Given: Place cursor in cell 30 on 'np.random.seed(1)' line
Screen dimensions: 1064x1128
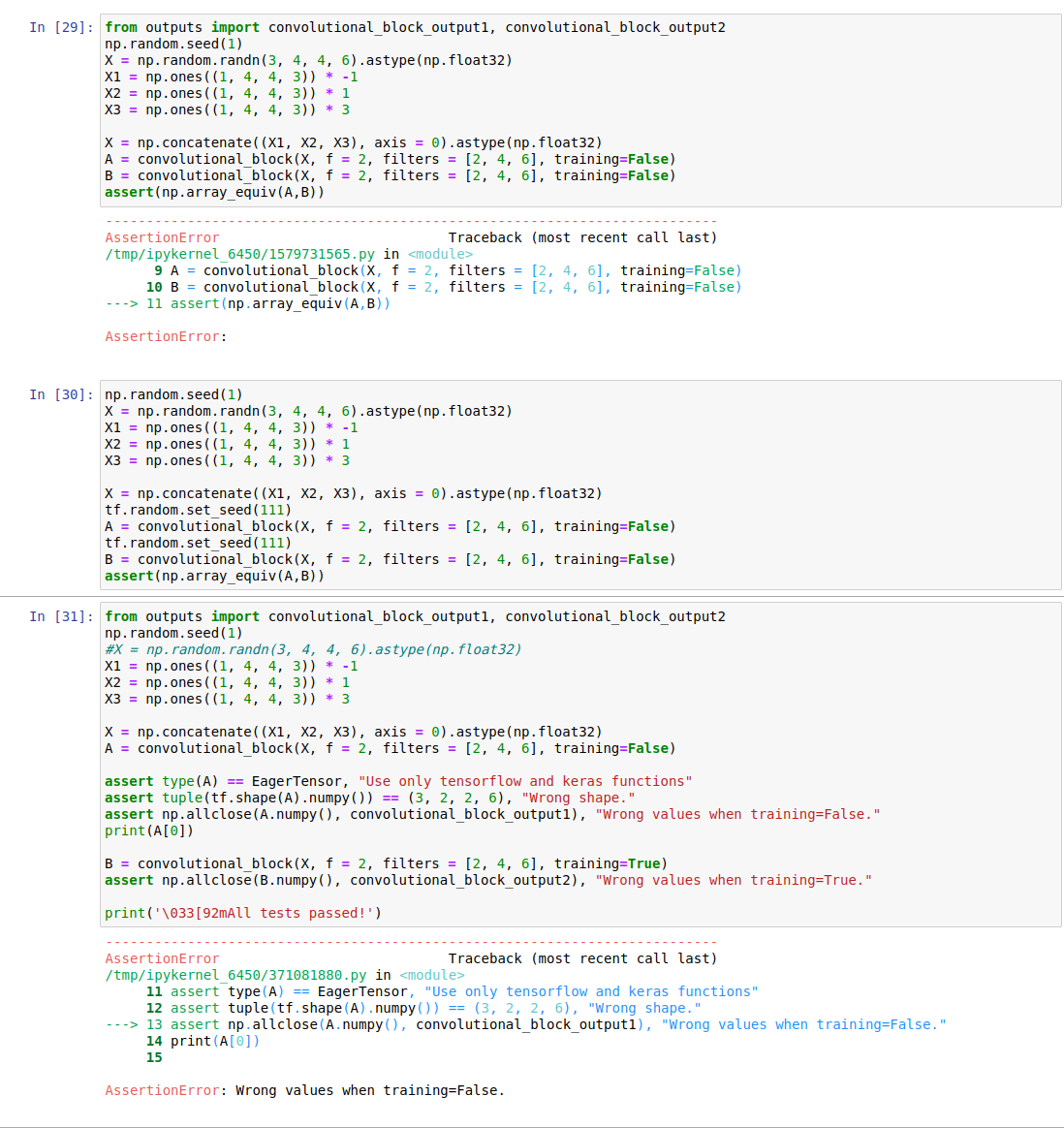Looking at the screenshot, I should click(173, 394).
